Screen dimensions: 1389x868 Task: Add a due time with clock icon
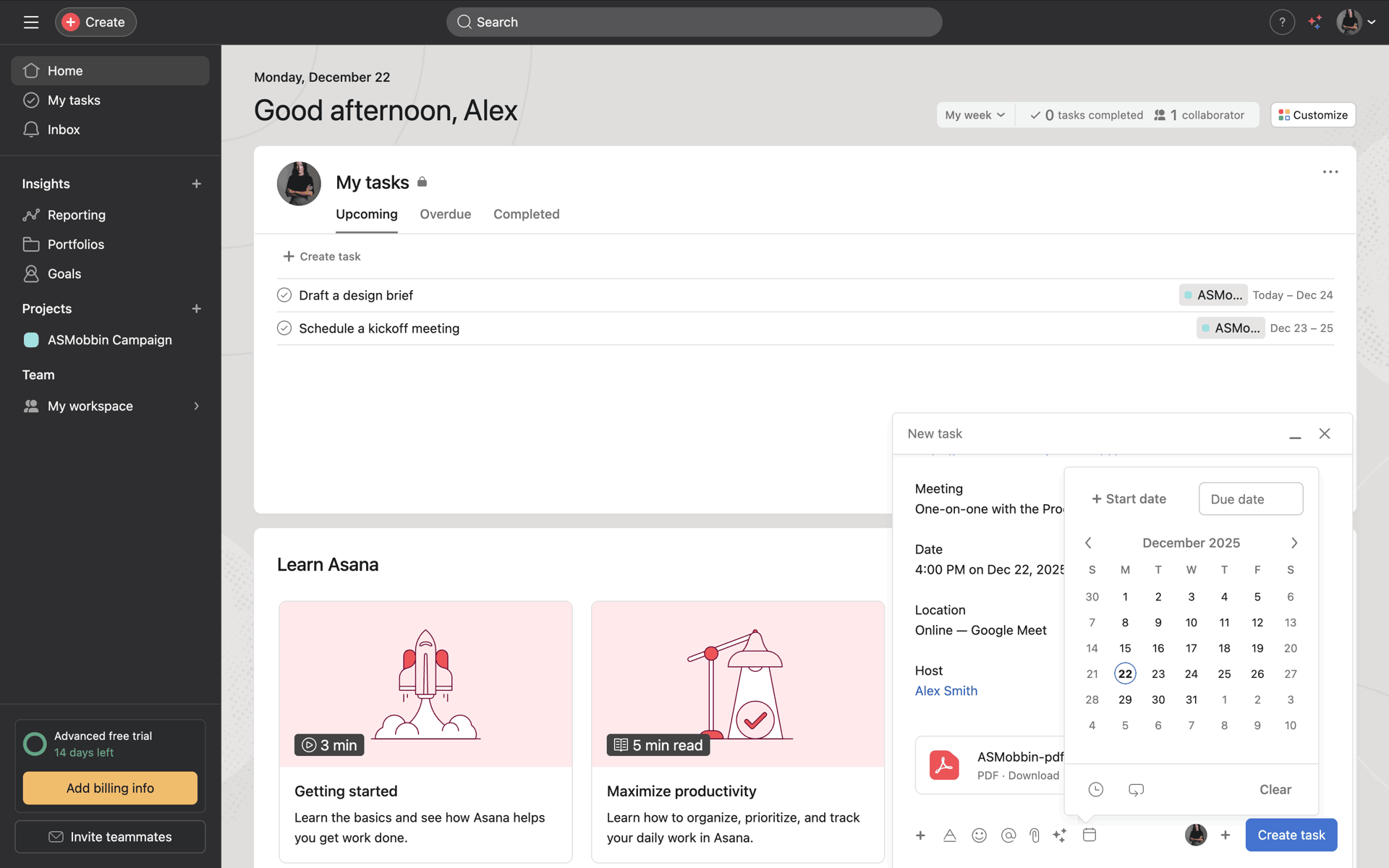[x=1096, y=790]
